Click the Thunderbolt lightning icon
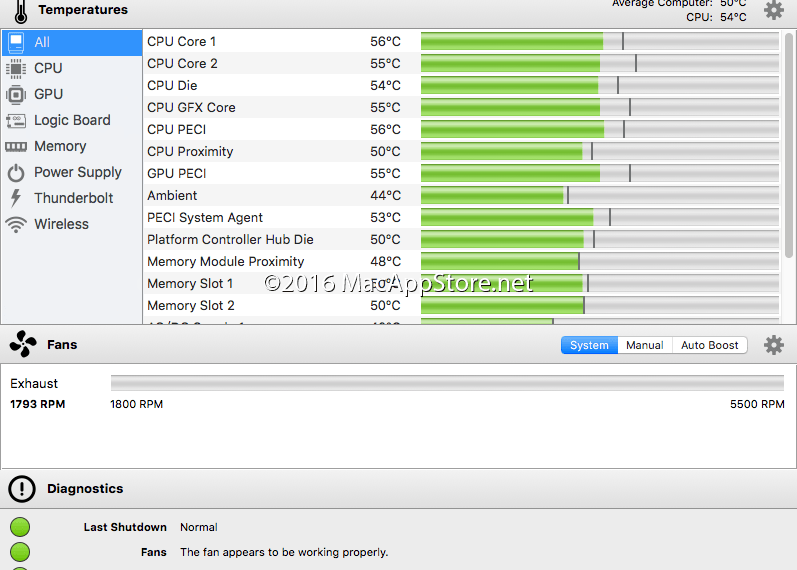The width and height of the screenshot is (797, 570). coord(16,198)
